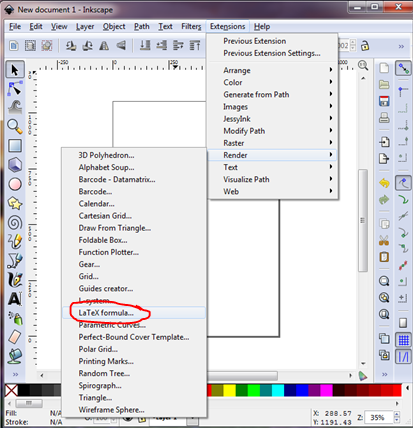The height and width of the screenshot is (428, 413).
Task: Open the File menu
Action: (15, 26)
